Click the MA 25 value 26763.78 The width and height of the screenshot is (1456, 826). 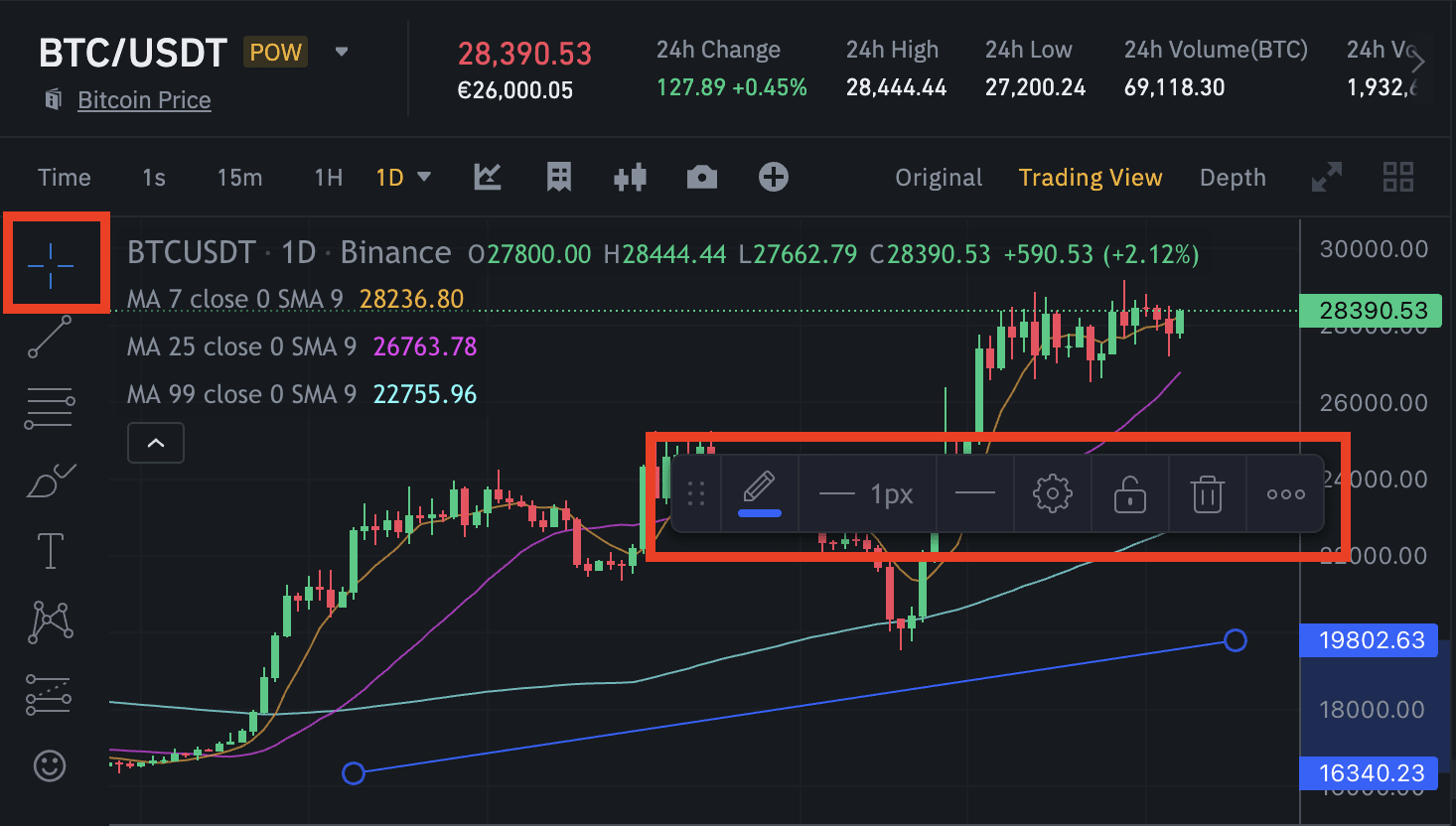tap(425, 346)
